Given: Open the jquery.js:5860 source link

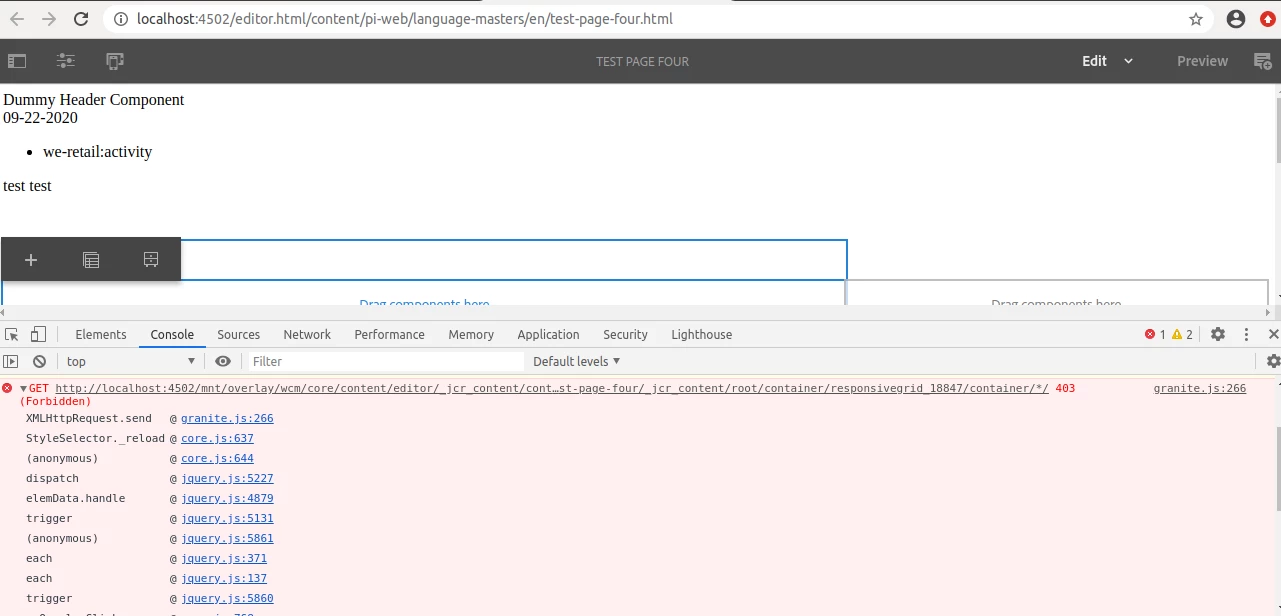Looking at the screenshot, I should tap(227, 598).
